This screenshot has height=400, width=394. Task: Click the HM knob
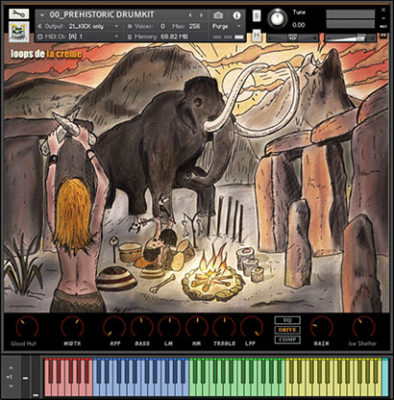tap(197, 328)
